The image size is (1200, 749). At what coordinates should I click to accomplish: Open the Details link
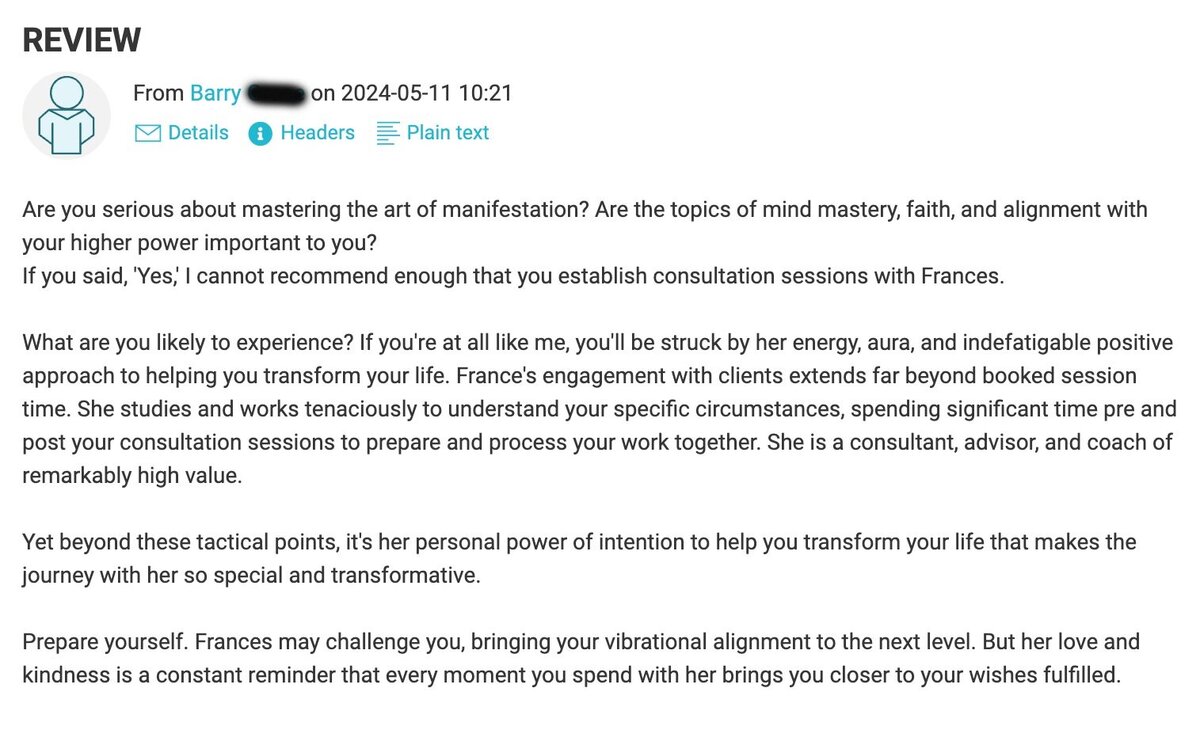tap(198, 133)
